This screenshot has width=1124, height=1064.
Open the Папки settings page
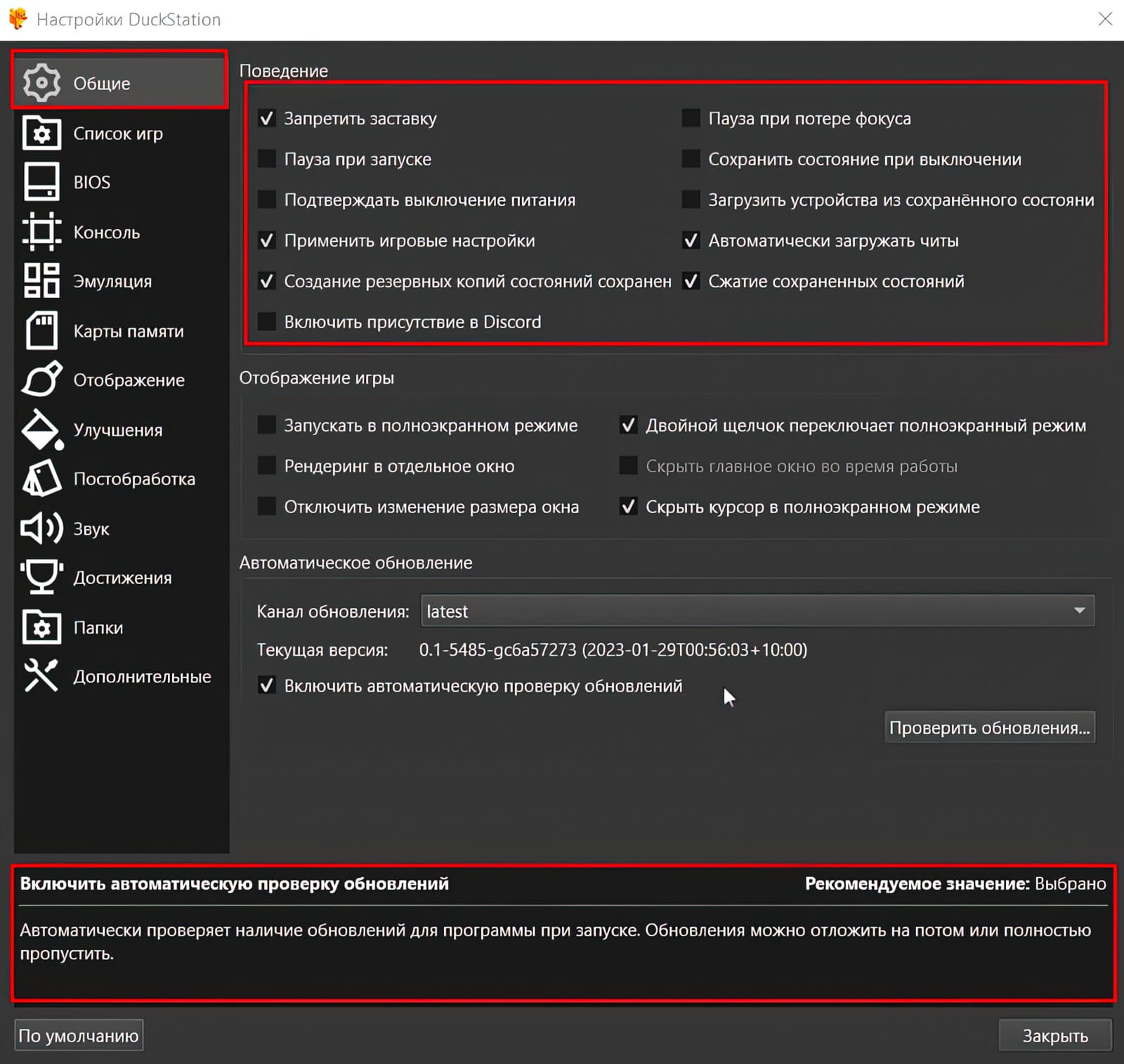click(120, 627)
